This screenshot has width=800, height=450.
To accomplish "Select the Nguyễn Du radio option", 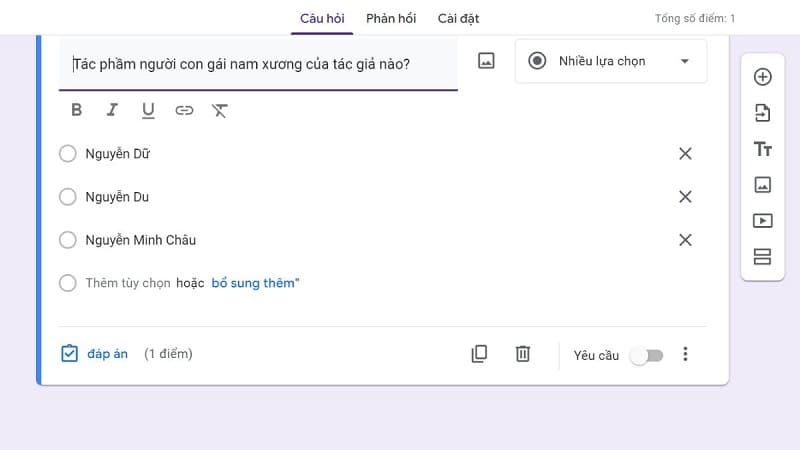I will click(67, 197).
